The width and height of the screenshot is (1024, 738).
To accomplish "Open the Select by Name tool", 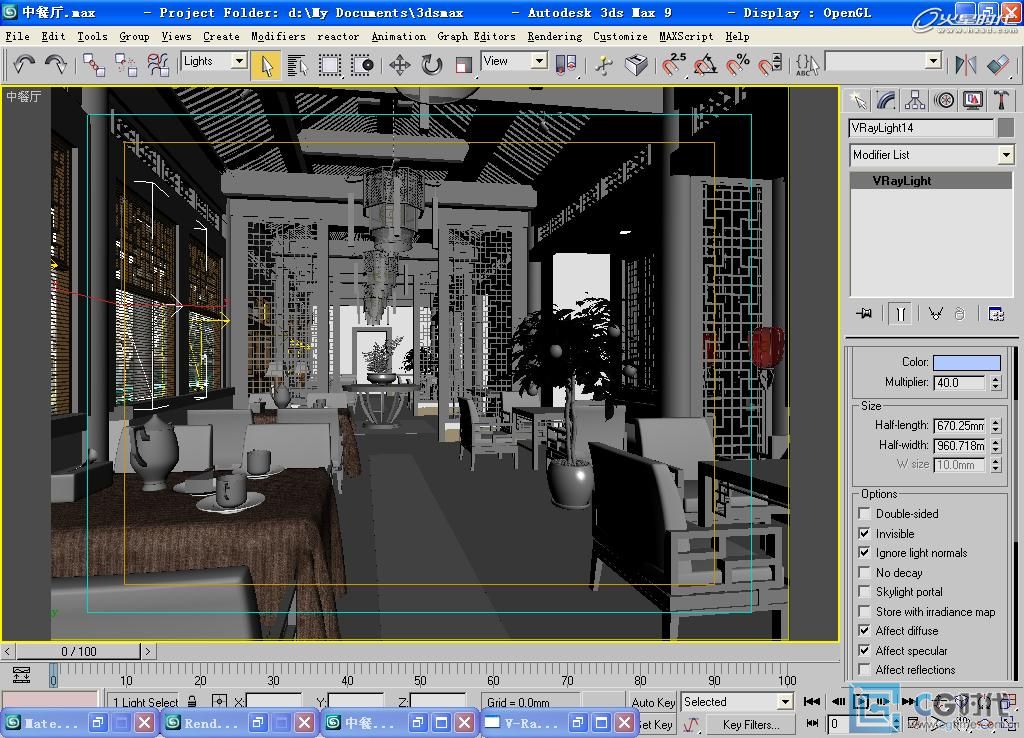I will point(298,65).
